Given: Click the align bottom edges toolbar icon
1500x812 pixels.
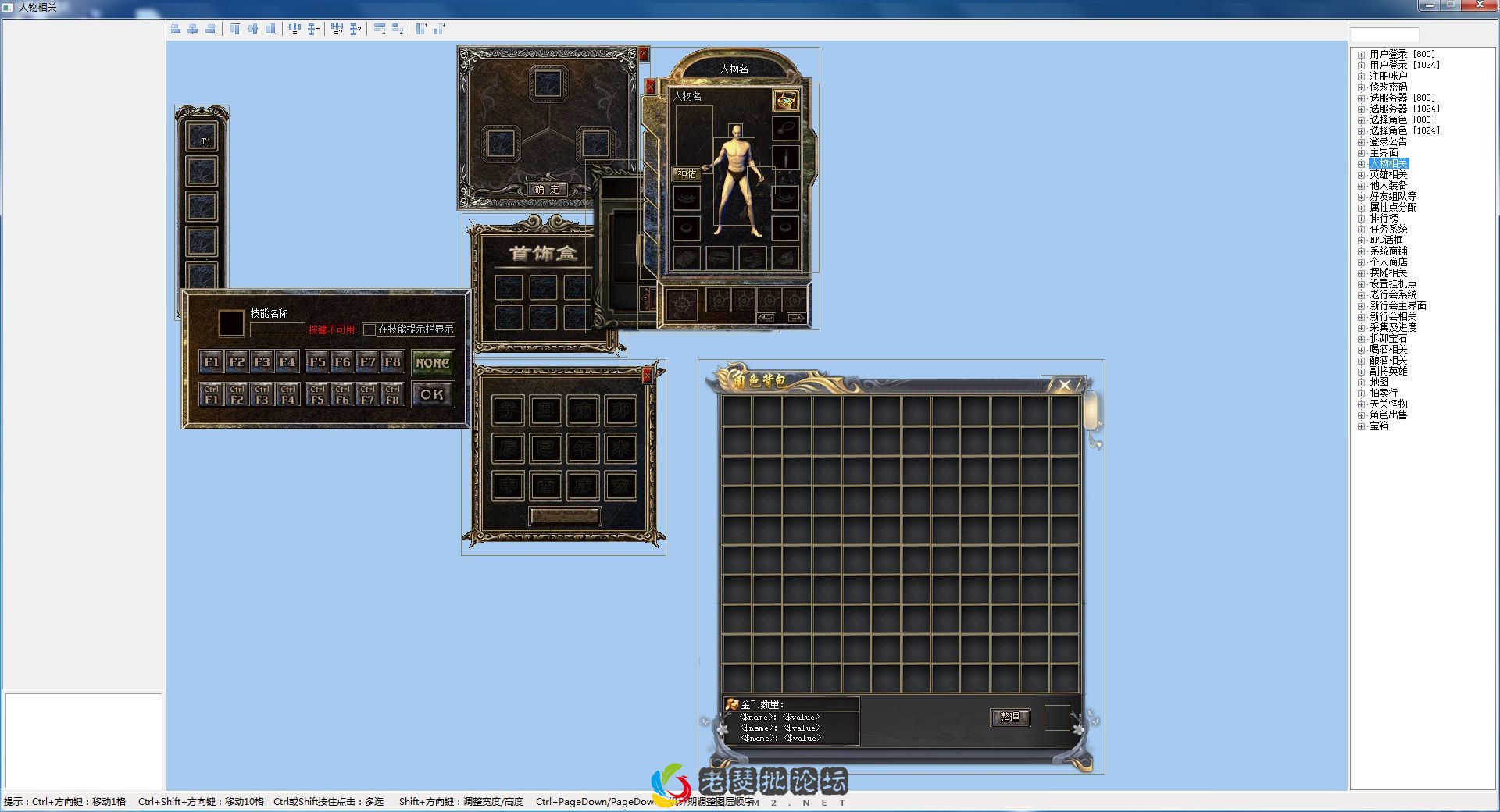Looking at the screenshot, I should pyautogui.click(x=270, y=29).
